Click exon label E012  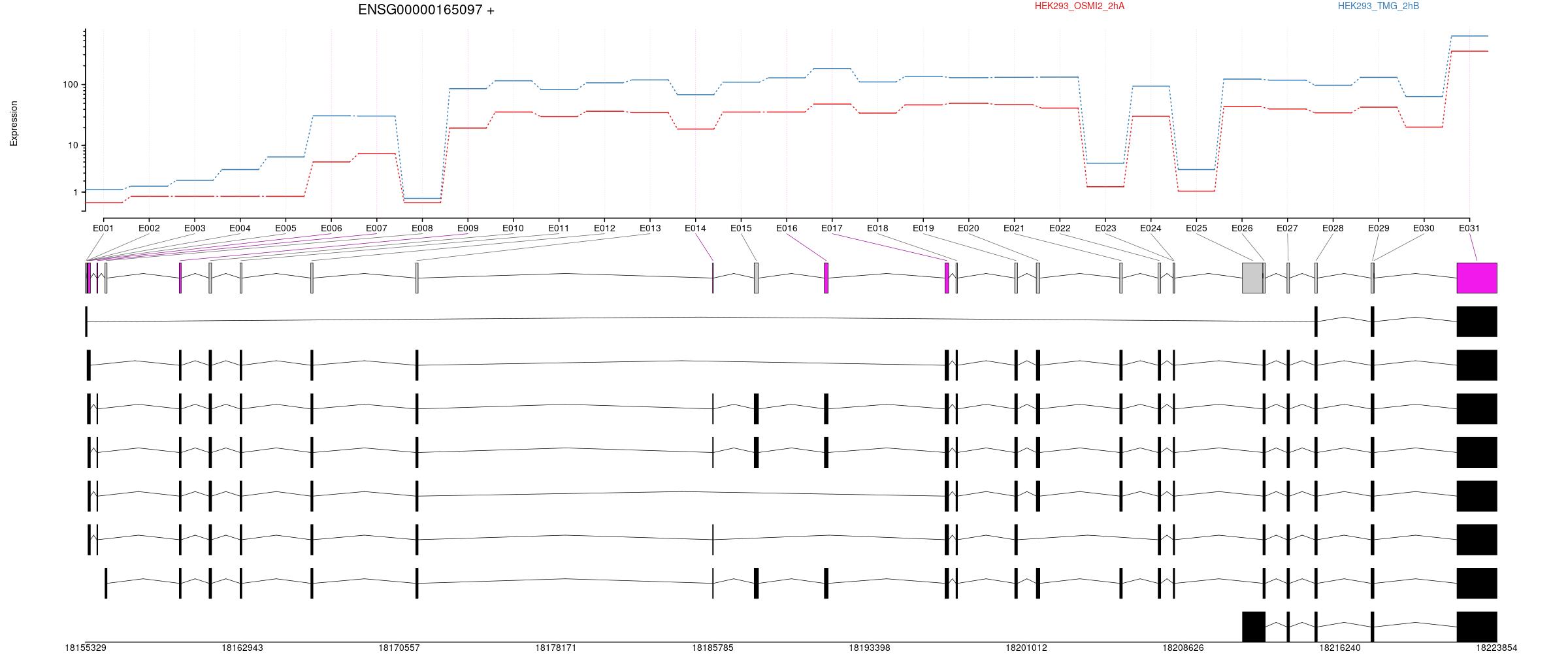pyautogui.click(x=604, y=228)
